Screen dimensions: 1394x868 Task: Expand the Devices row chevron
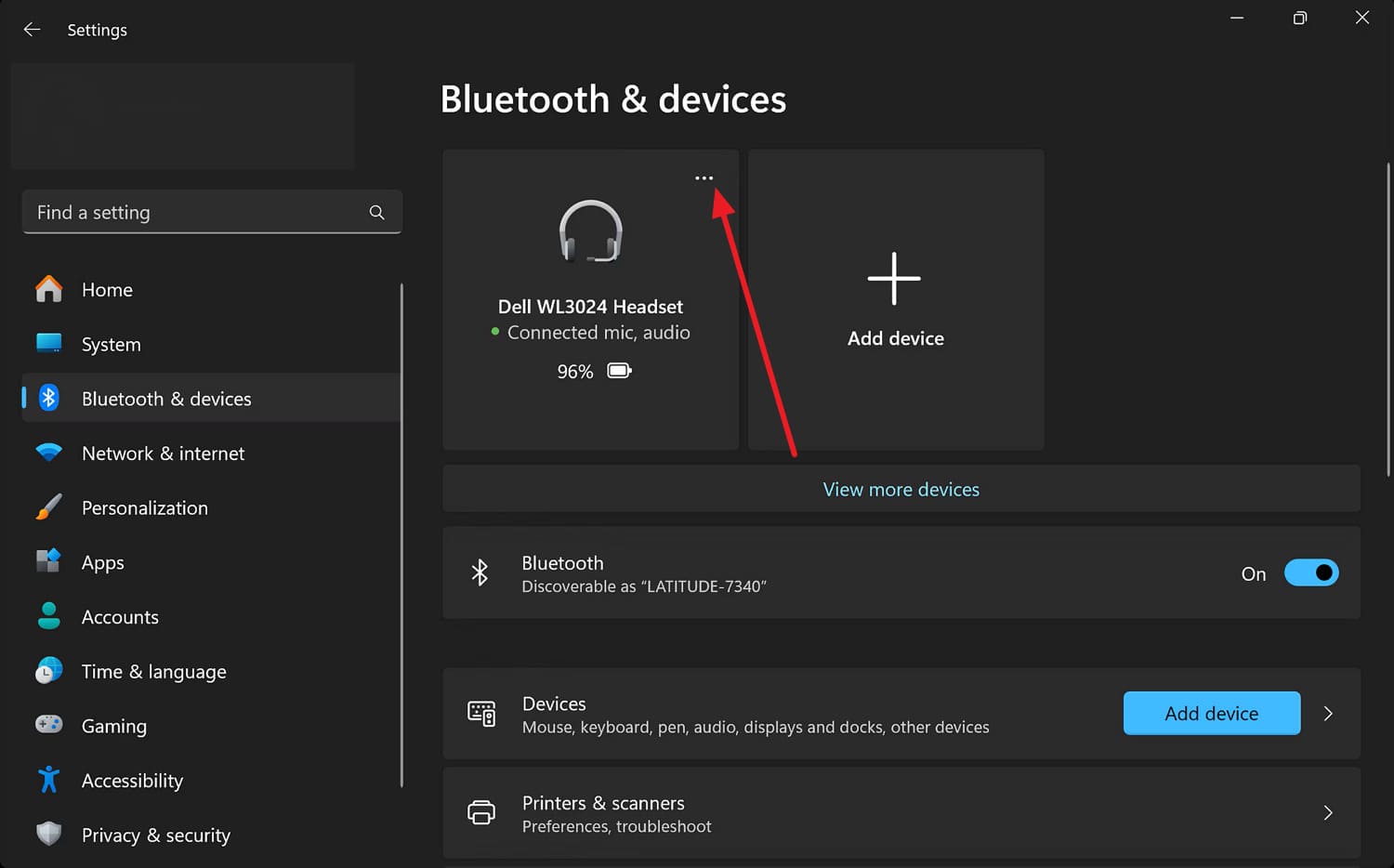[1328, 714]
